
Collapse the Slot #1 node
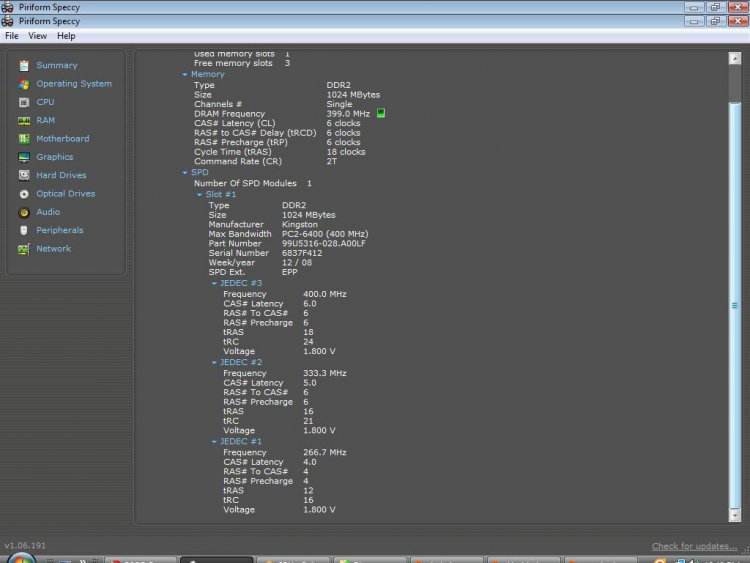[x=199, y=195]
